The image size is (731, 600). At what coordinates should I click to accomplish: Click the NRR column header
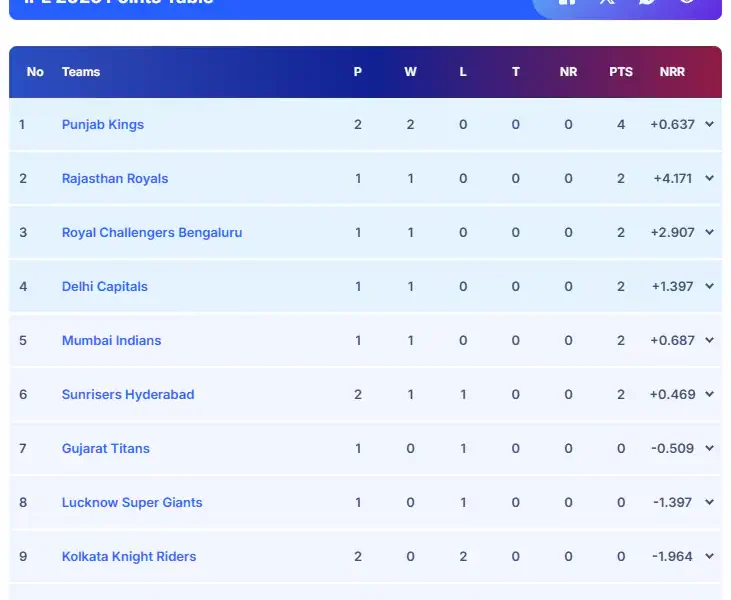(672, 72)
